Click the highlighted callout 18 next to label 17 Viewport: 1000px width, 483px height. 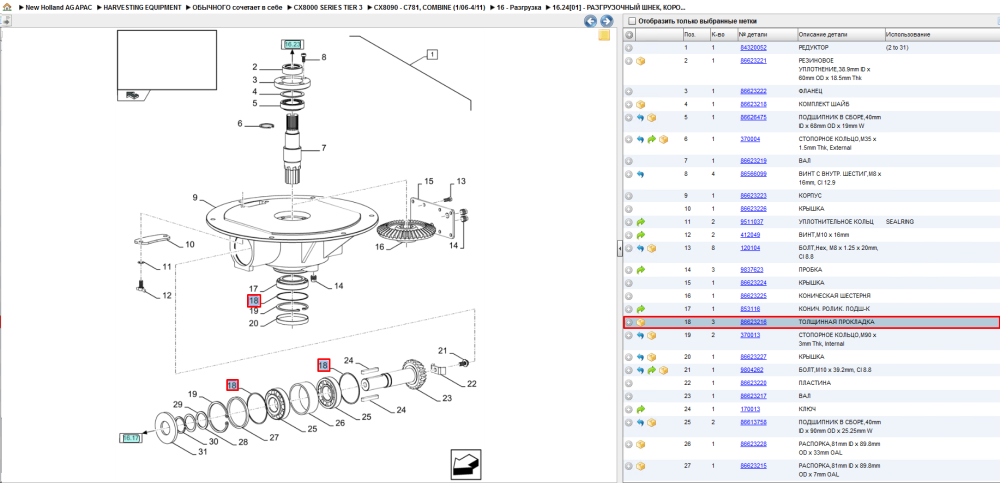254,301
